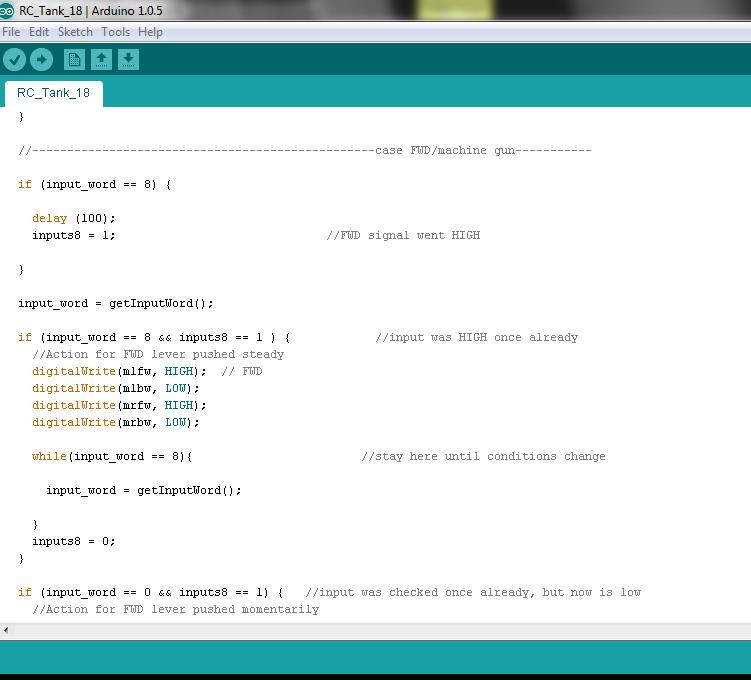Click 'digitalWrite(mrbw, LOW);' line

coord(115,422)
